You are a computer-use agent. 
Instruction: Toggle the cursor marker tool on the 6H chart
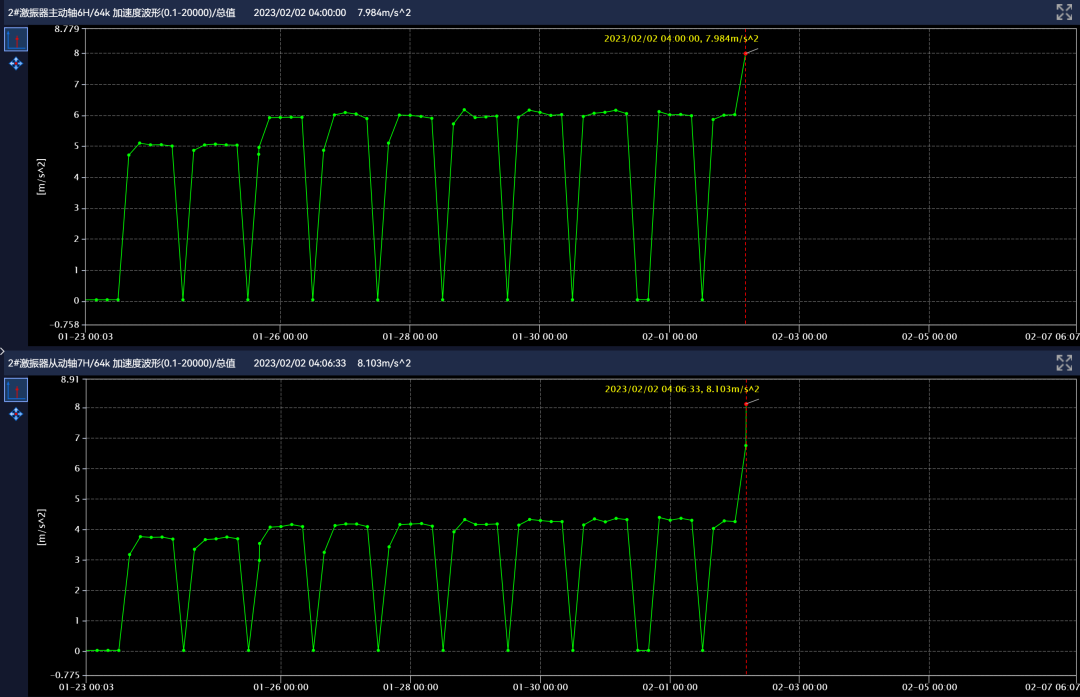pos(16,39)
